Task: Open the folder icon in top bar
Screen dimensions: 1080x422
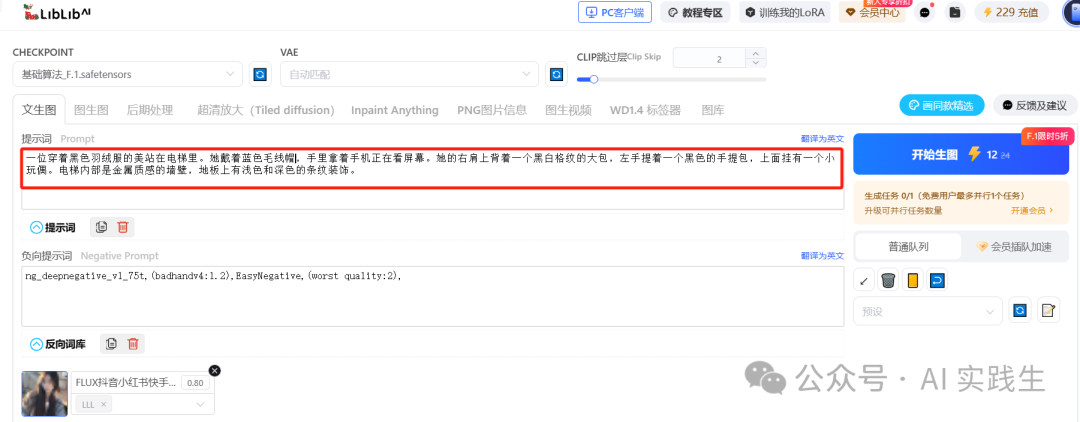Action: tap(955, 12)
